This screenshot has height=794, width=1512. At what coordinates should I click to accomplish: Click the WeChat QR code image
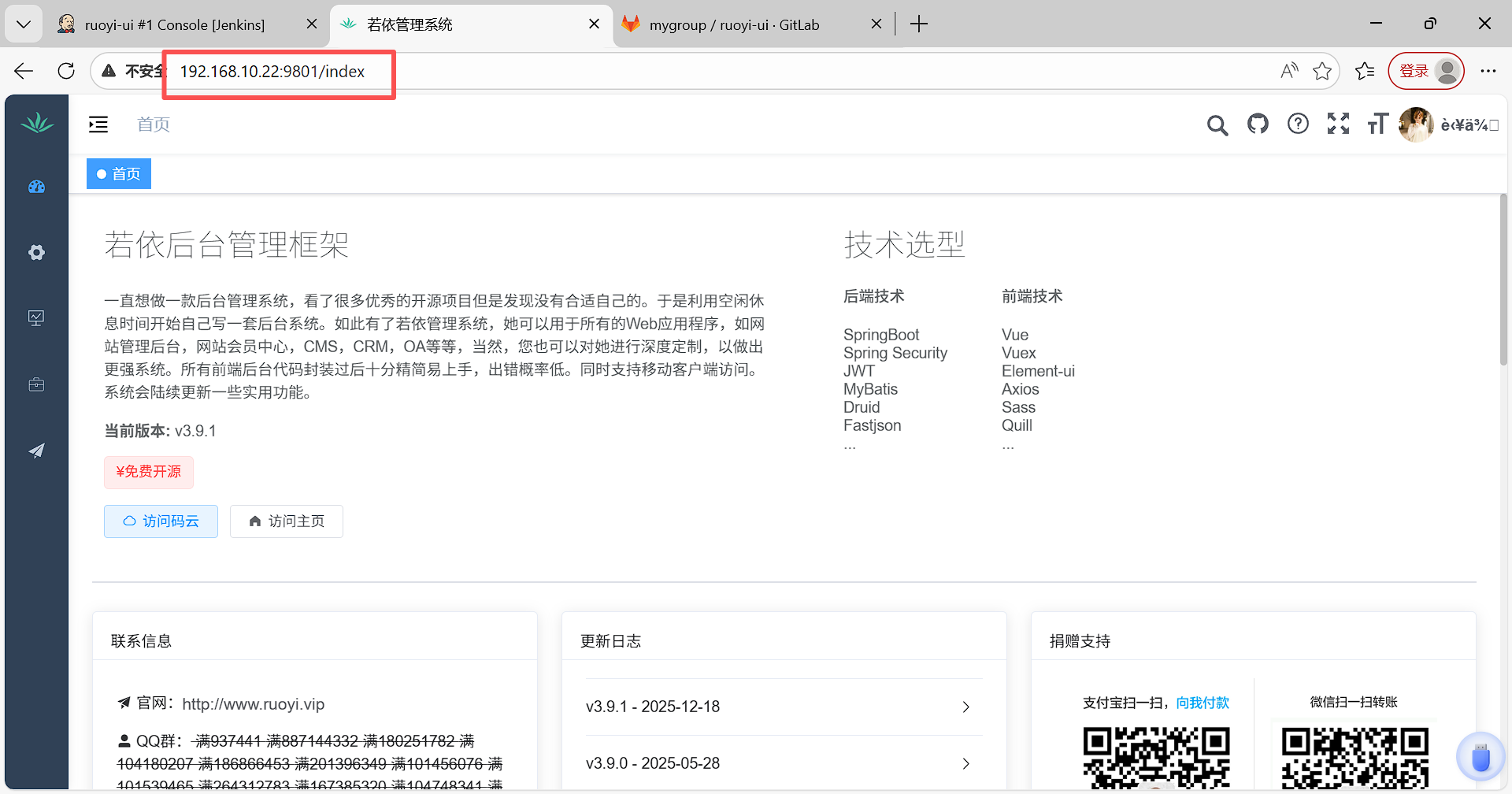(x=1354, y=759)
